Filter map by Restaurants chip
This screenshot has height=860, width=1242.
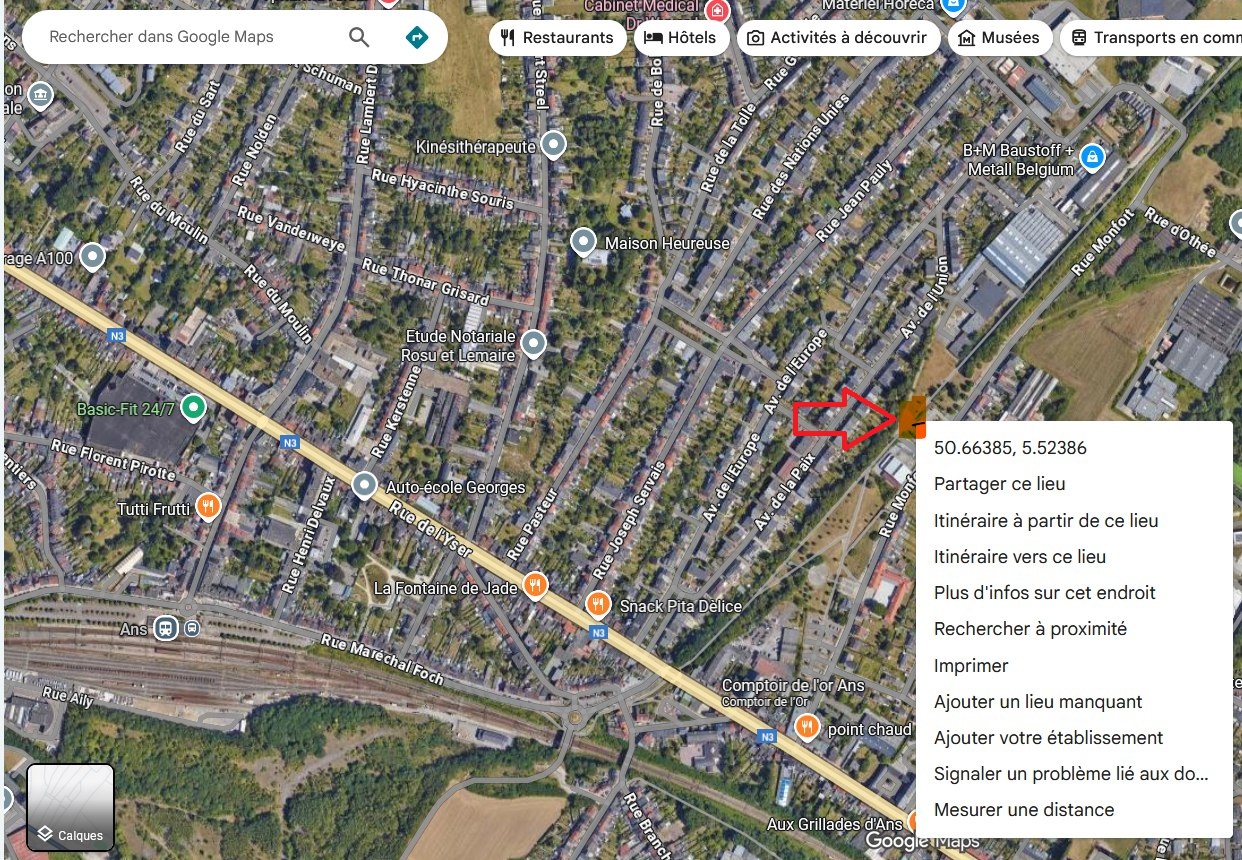(557, 38)
